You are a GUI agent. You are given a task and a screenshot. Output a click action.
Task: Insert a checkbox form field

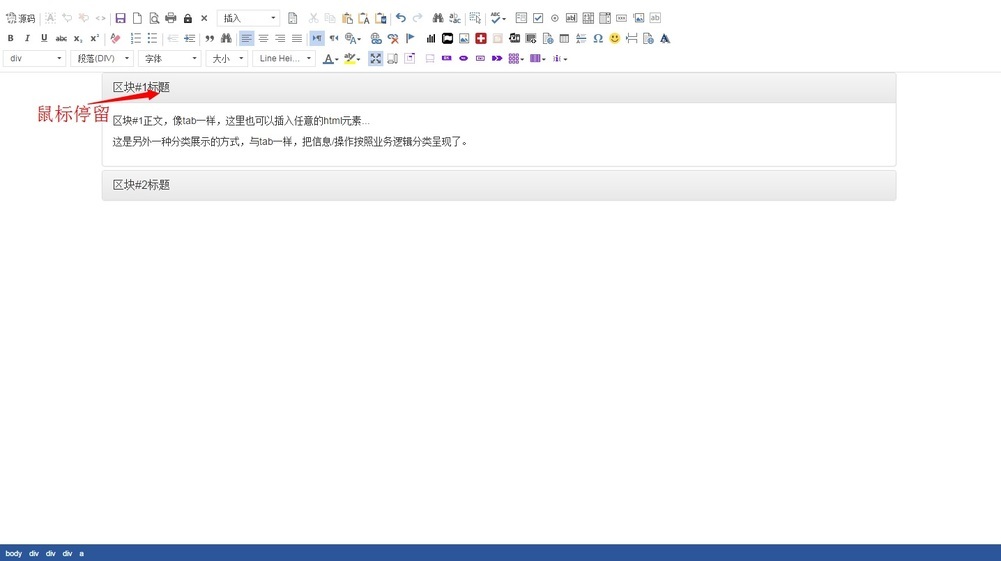pos(538,19)
